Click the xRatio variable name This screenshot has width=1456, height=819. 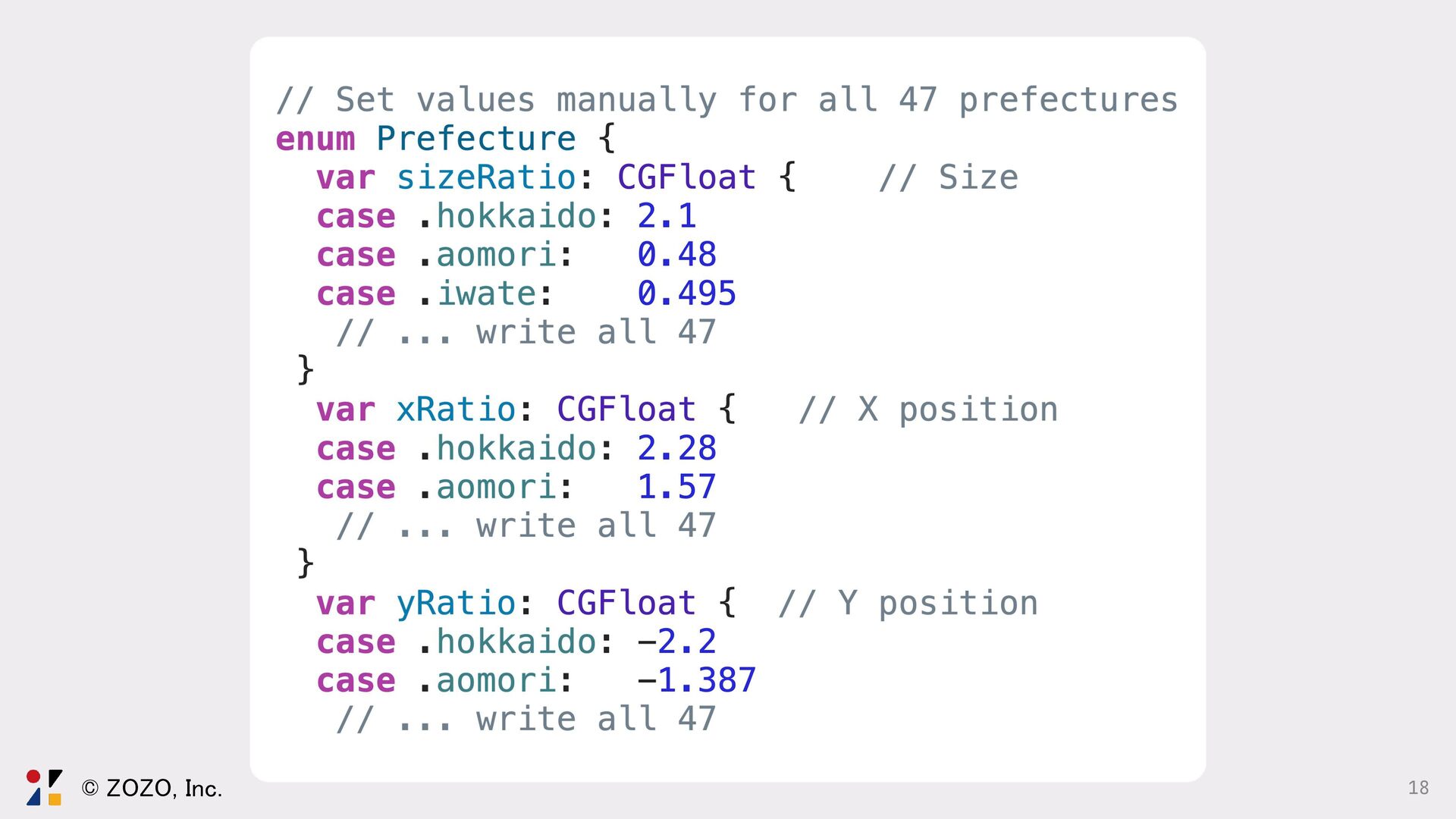[456, 409]
